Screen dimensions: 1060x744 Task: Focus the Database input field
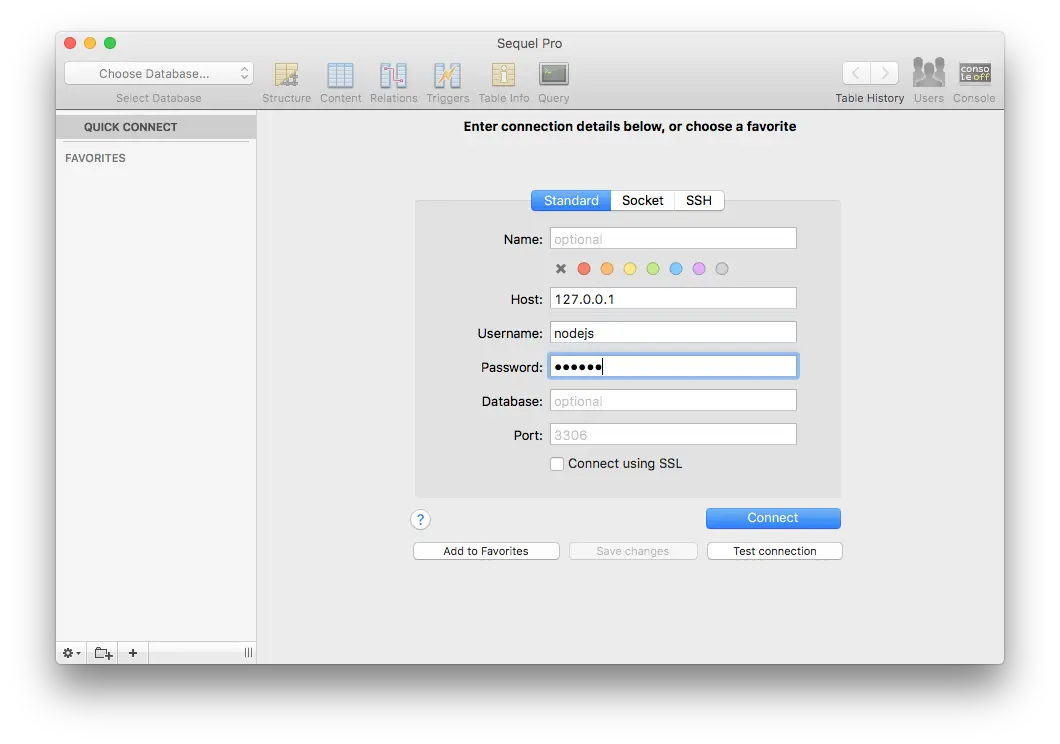pyautogui.click(x=673, y=401)
